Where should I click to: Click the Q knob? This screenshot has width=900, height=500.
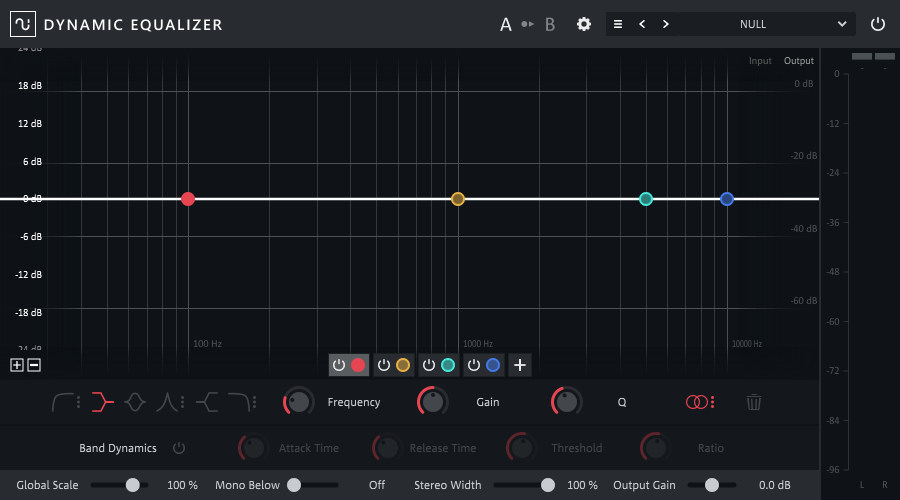pyautogui.click(x=567, y=402)
